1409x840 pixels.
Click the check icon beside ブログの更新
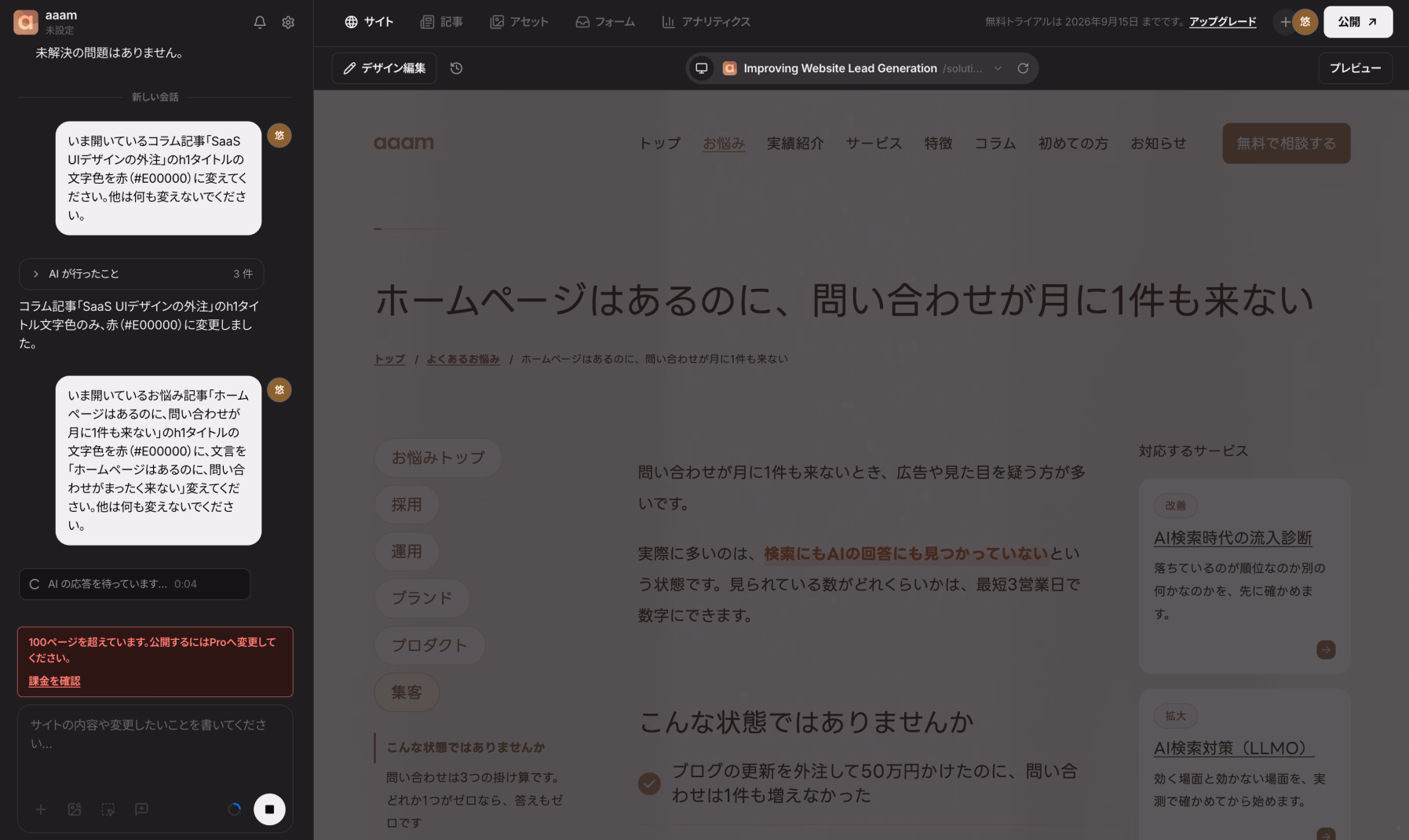pos(649,783)
